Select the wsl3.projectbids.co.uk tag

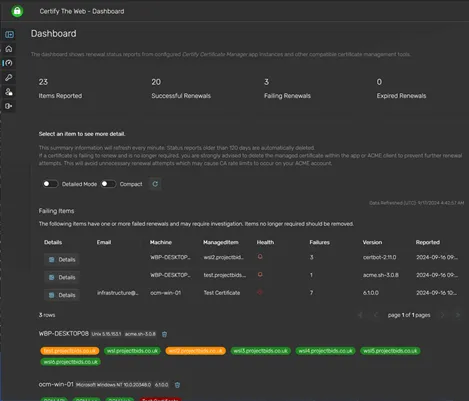pyautogui.click(x=260, y=351)
